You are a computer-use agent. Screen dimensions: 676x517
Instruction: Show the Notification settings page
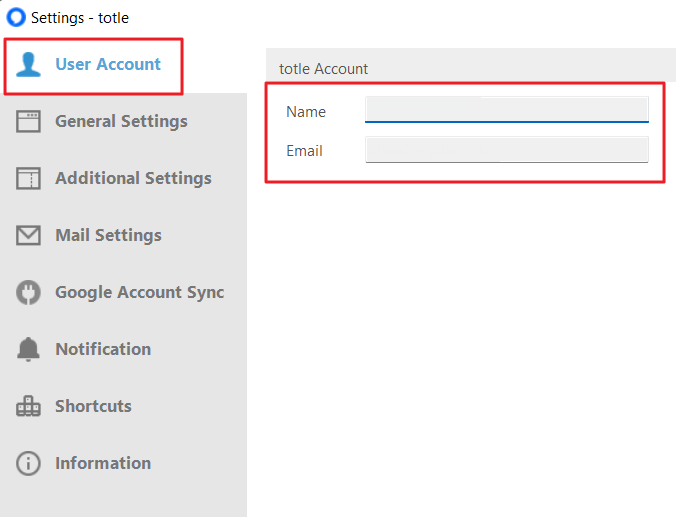coord(123,349)
